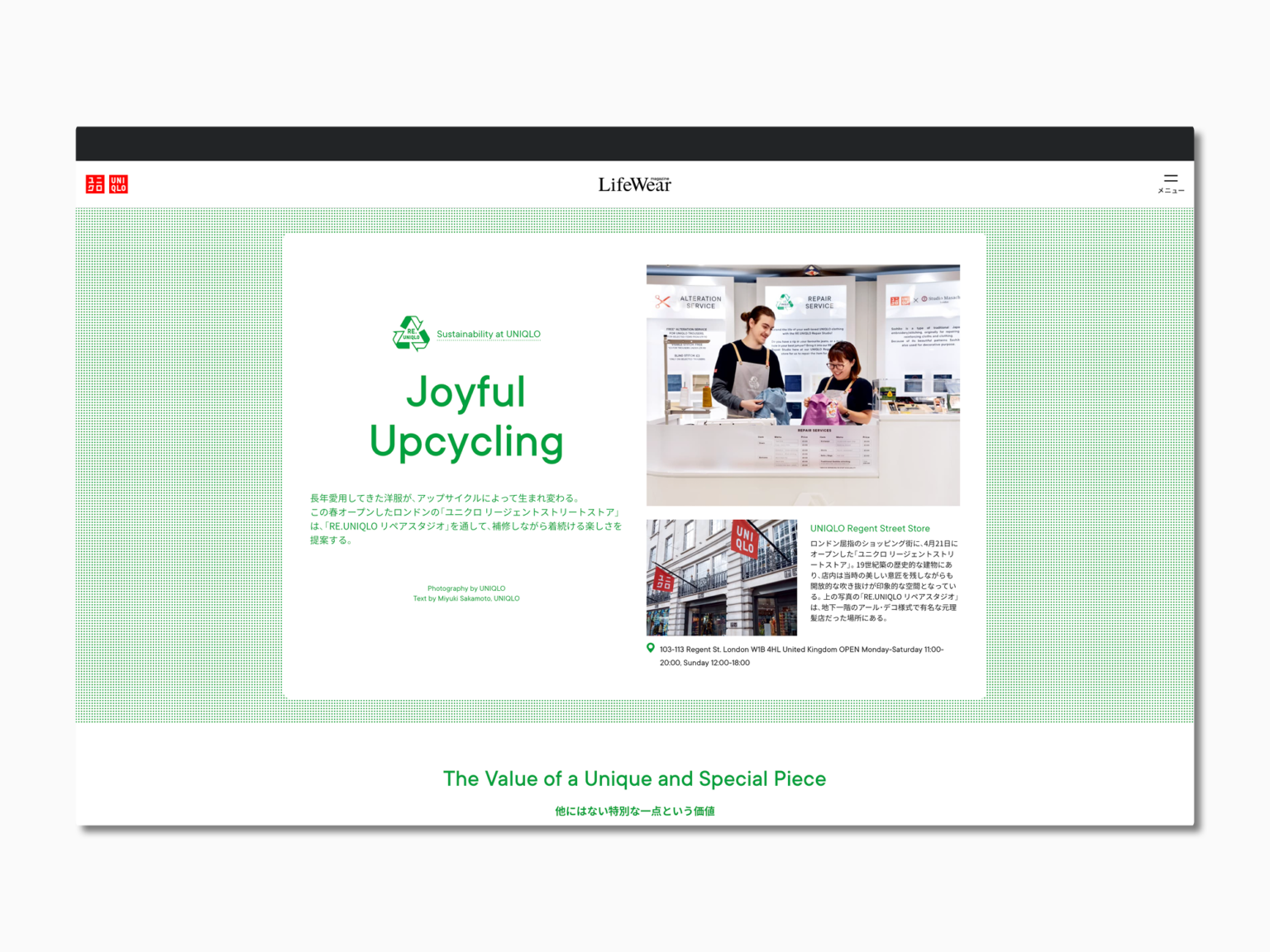Follow the Sustainability at UNIQLO link
The width and height of the screenshot is (1270, 952).
488,334
